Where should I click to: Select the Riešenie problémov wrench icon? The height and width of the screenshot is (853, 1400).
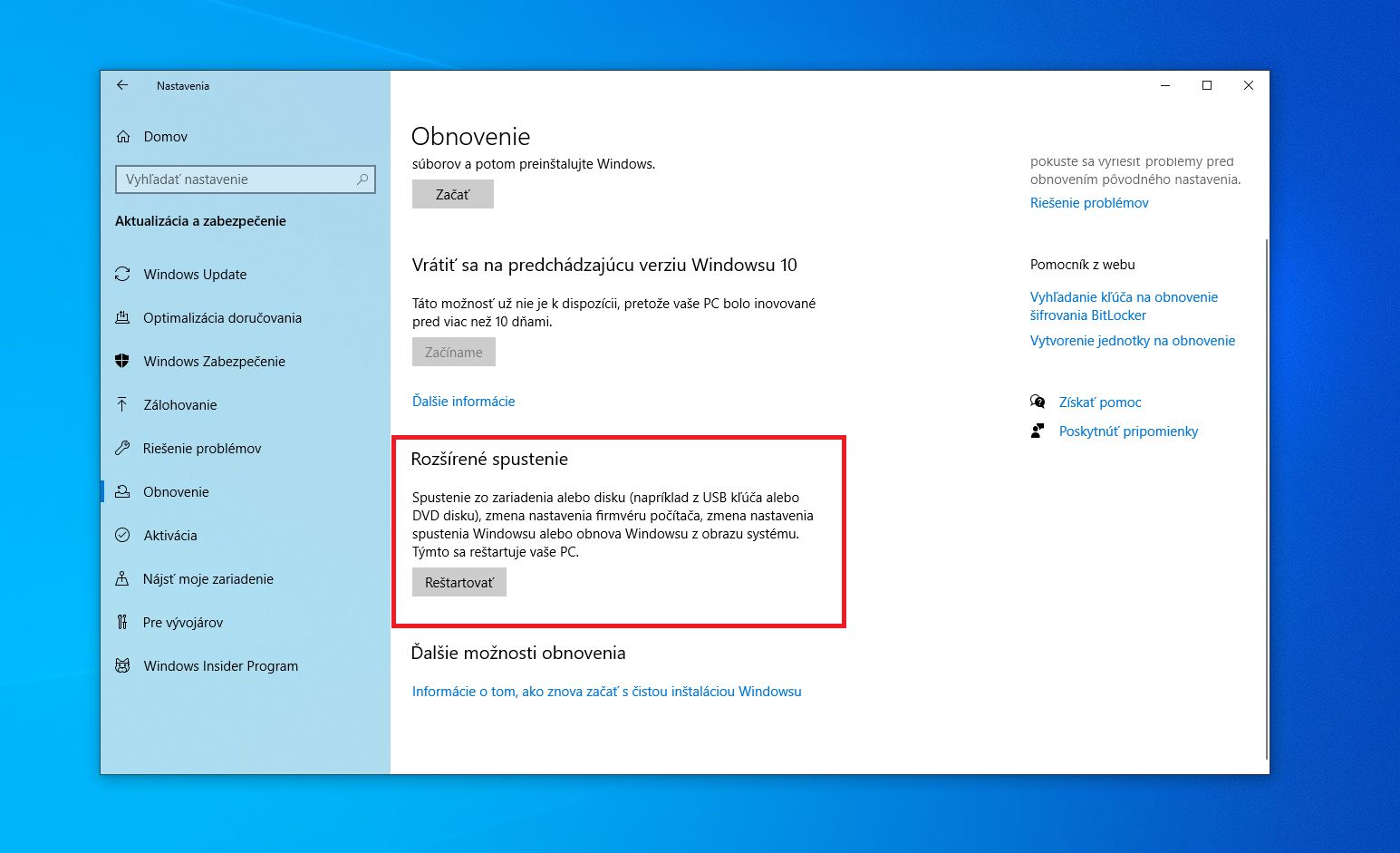click(x=122, y=449)
